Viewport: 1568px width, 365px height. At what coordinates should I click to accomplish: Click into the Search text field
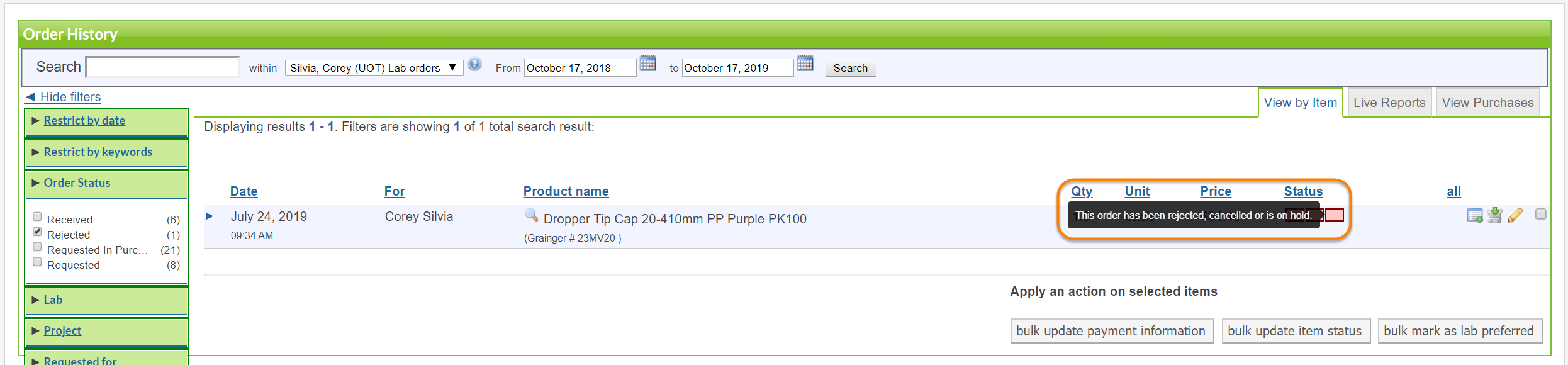tap(162, 67)
